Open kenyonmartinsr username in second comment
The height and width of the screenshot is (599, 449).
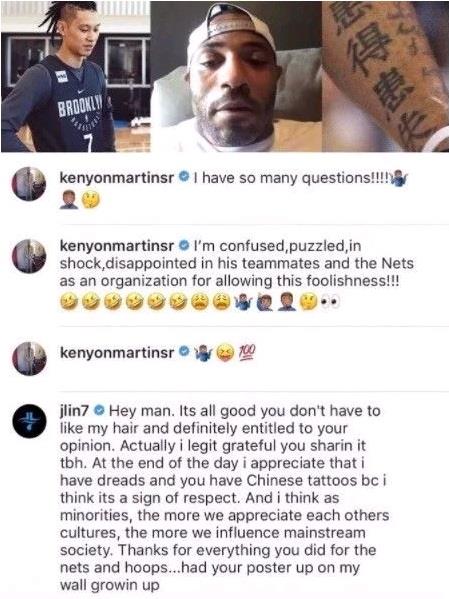click(117, 246)
